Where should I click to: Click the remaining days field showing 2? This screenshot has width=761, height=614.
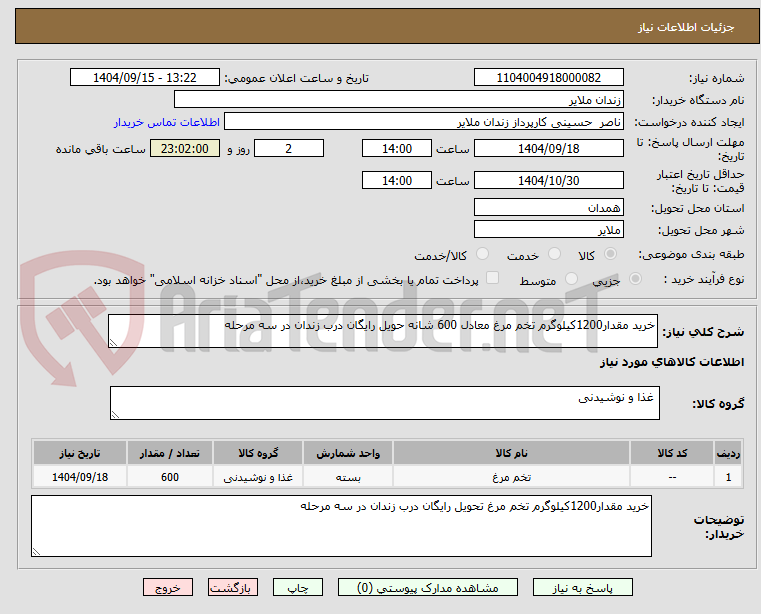click(289, 149)
